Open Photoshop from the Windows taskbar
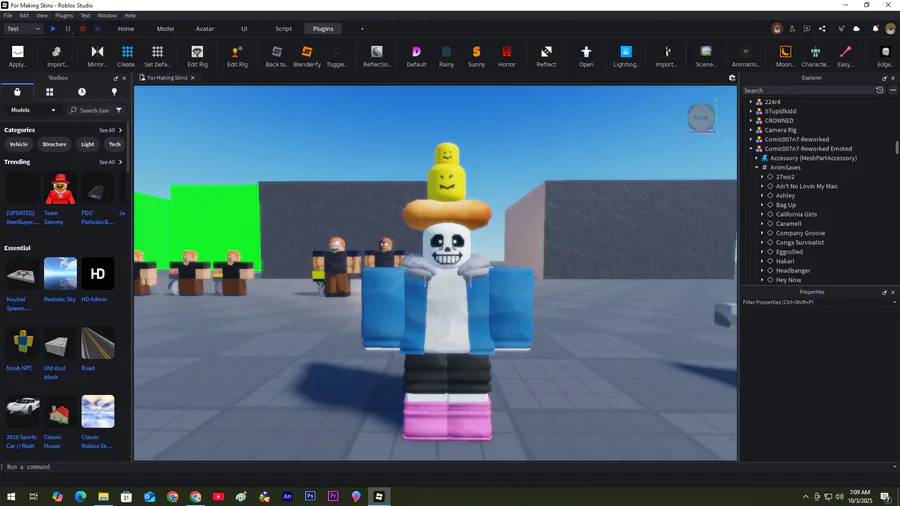Viewport: 900px width, 506px height. (310, 496)
